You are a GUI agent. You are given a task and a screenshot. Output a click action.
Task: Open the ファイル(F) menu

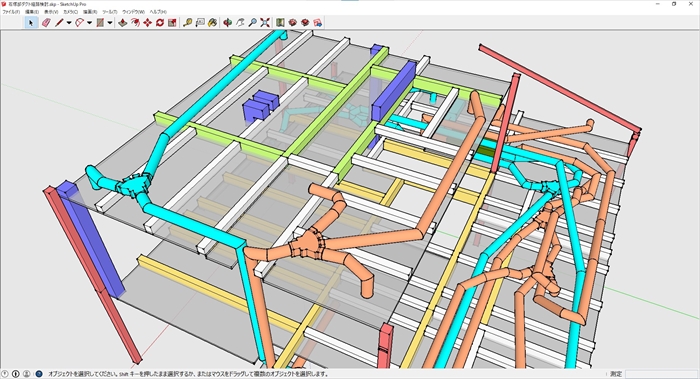12,12
